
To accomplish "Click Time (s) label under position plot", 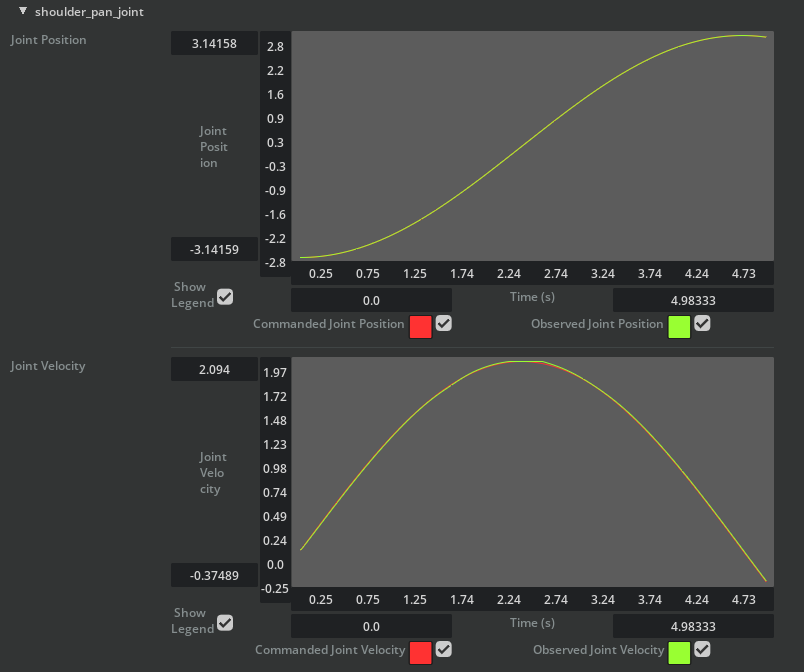I will pyautogui.click(x=532, y=297).
